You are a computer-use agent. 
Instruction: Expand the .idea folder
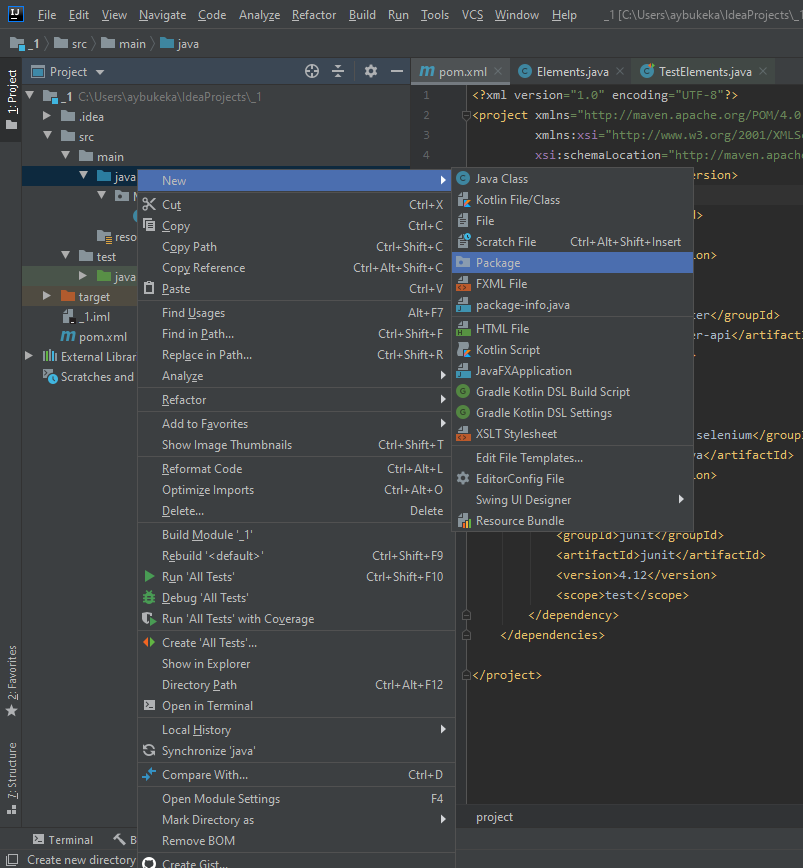48,116
